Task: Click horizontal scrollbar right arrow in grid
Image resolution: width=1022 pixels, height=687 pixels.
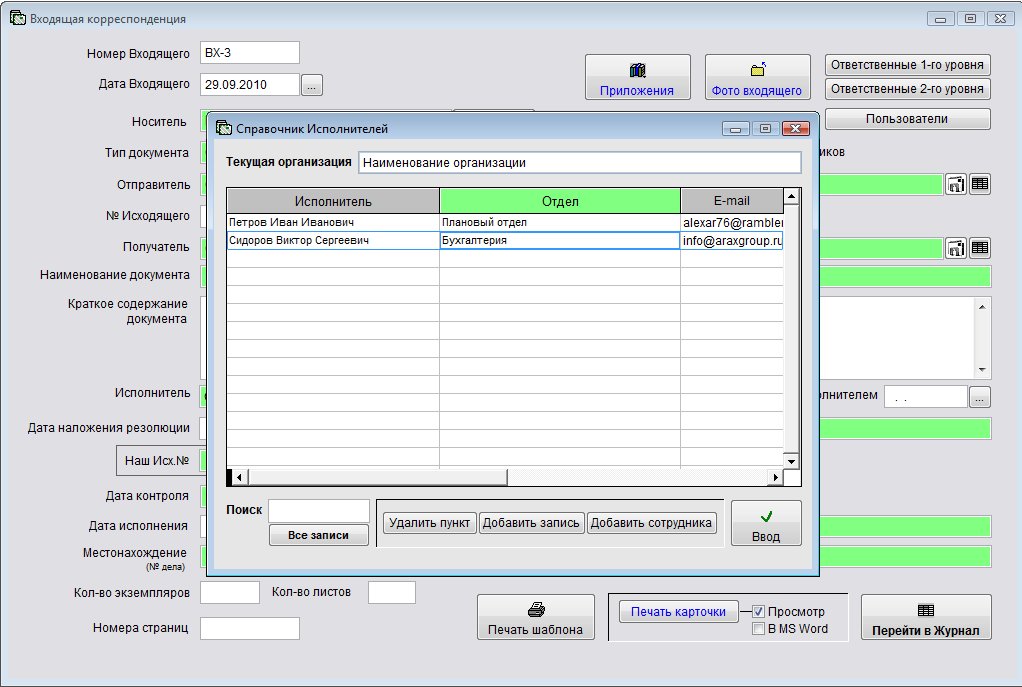Action: [x=774, y=477]
